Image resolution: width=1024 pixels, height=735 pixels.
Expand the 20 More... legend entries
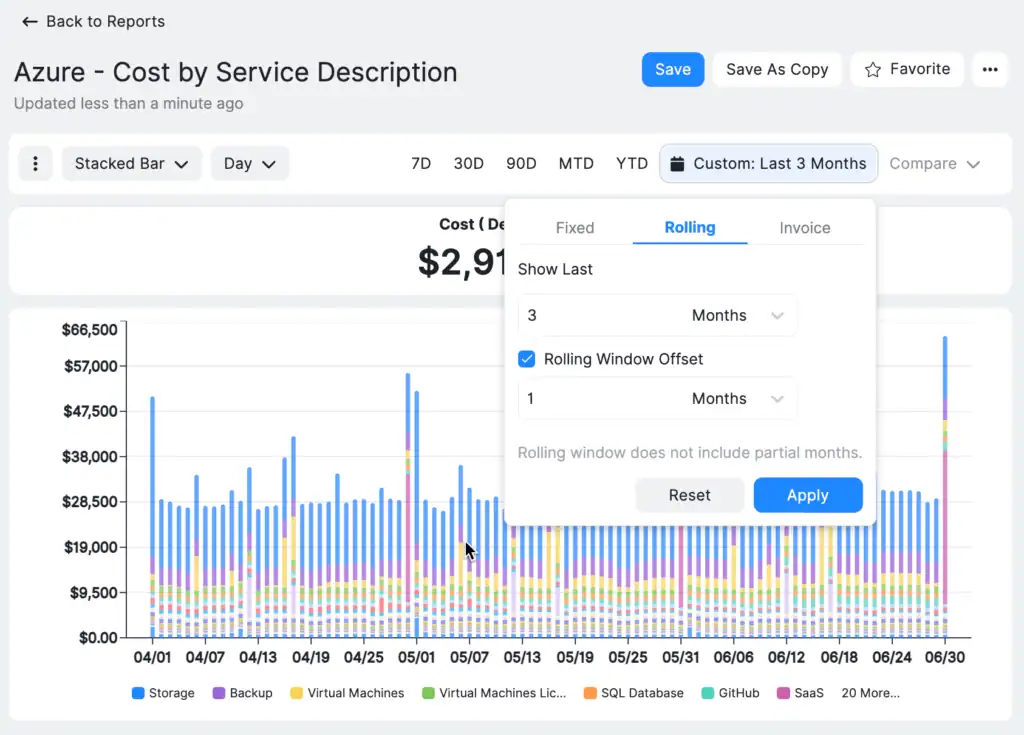(870, 693)
